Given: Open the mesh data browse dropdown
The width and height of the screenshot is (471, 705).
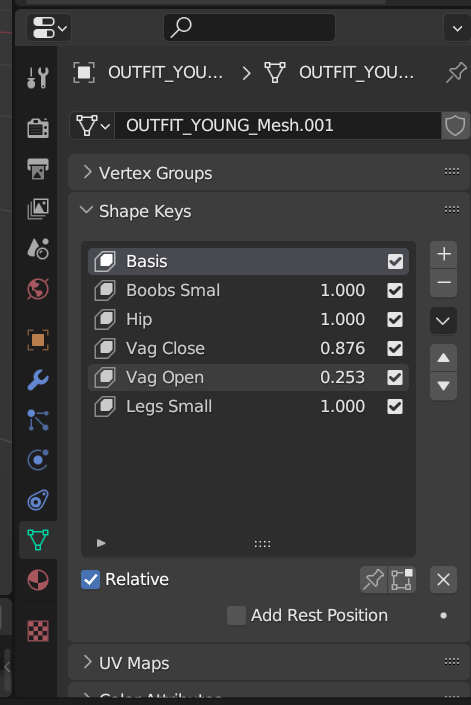Looking at the screenshot, I should click(x=93, y=125).
